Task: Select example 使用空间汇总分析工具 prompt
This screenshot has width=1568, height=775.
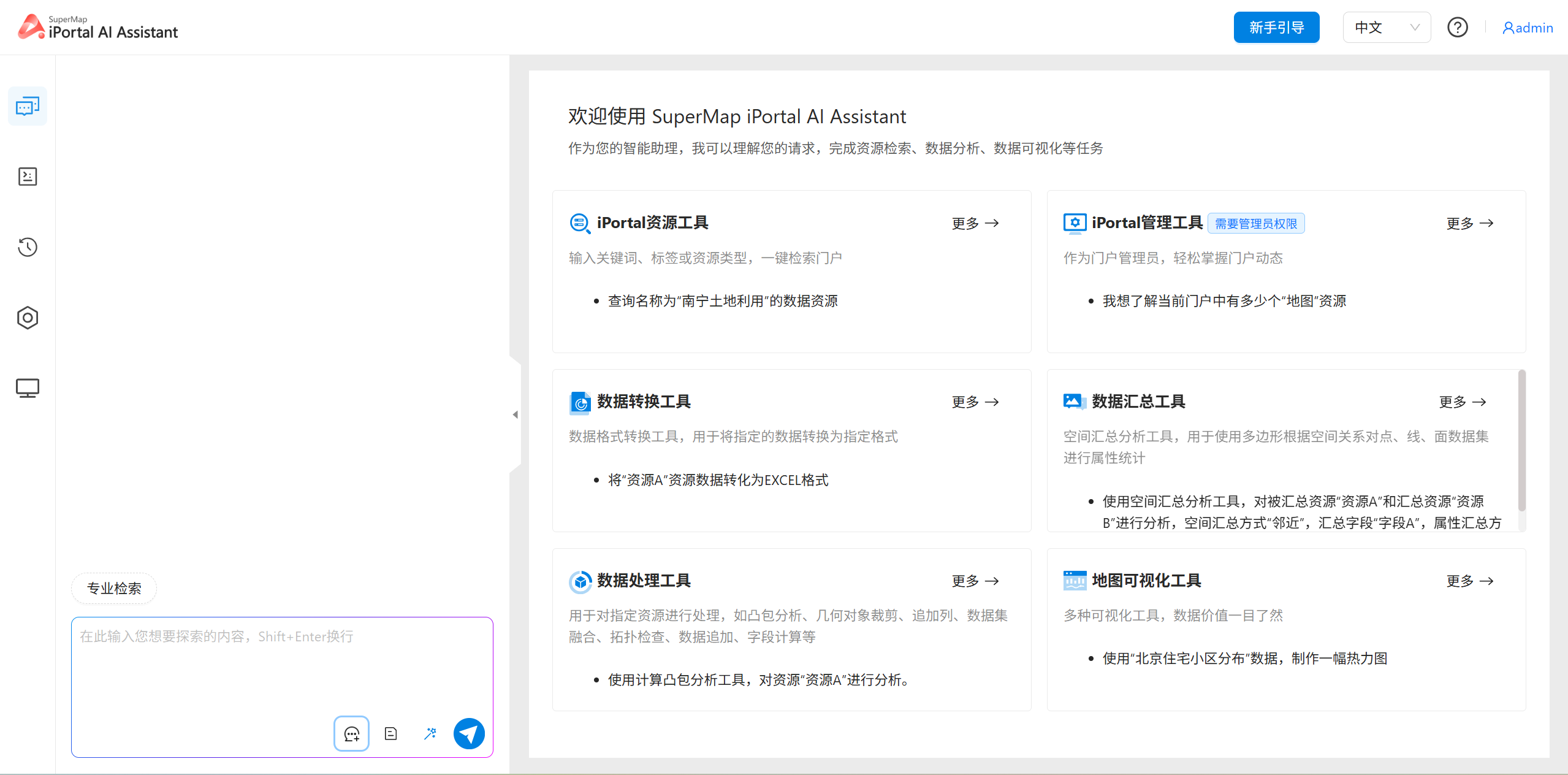Action: tap(1302, 512)
